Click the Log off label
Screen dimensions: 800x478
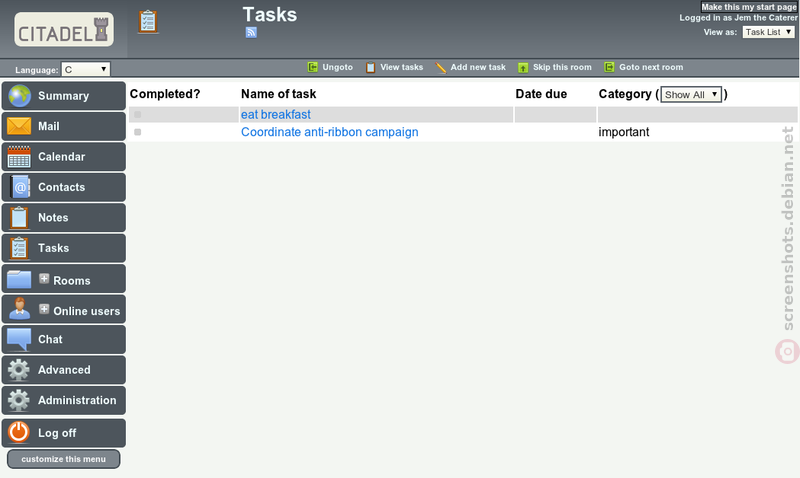pyautogui.click(x=57, y=433)
